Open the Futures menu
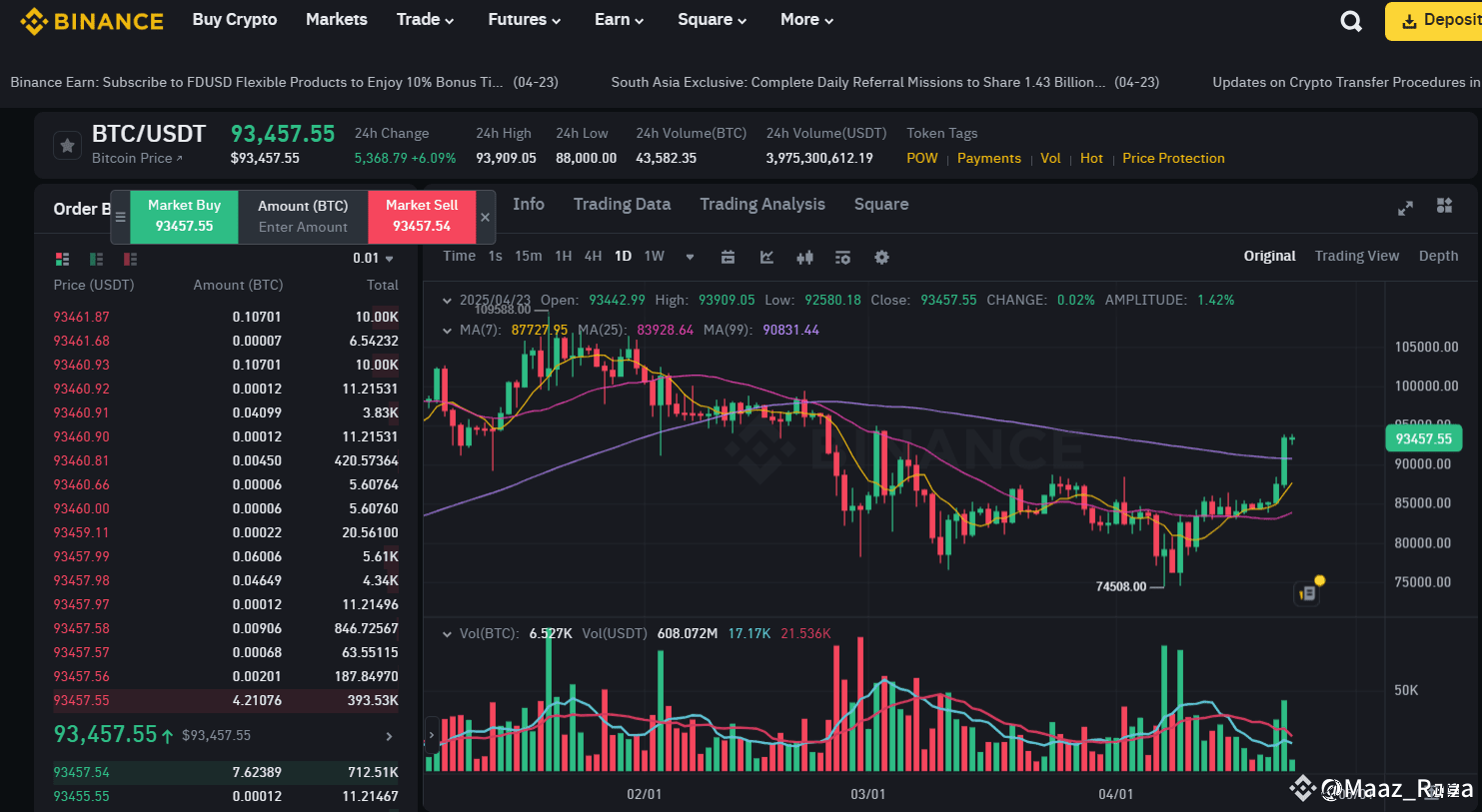The height and width of the screenshot is (812, 1482). (524, 19)
